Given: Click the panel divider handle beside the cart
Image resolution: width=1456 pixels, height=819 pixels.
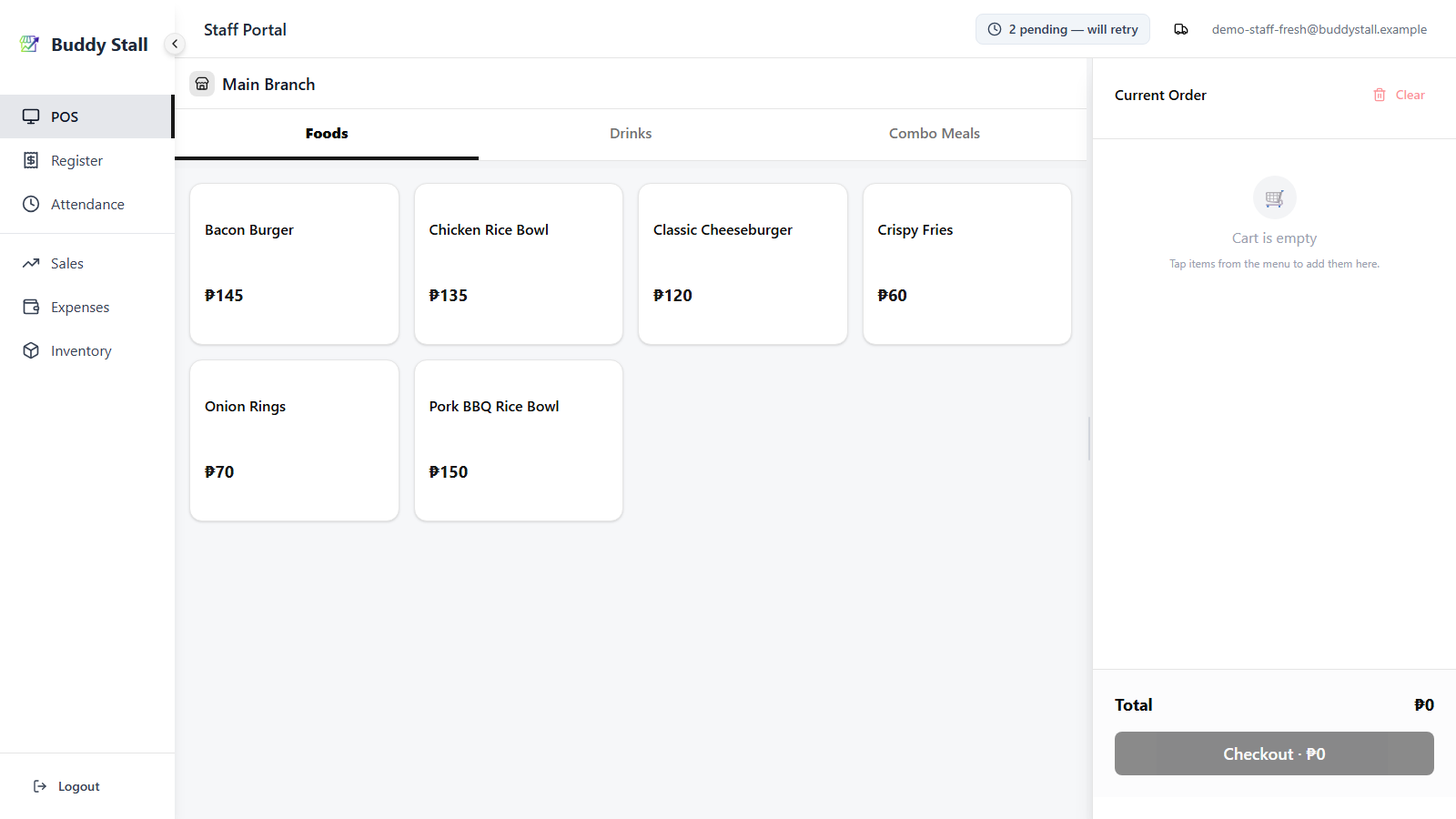Looking at the screenshot, I should [1089, 439].
